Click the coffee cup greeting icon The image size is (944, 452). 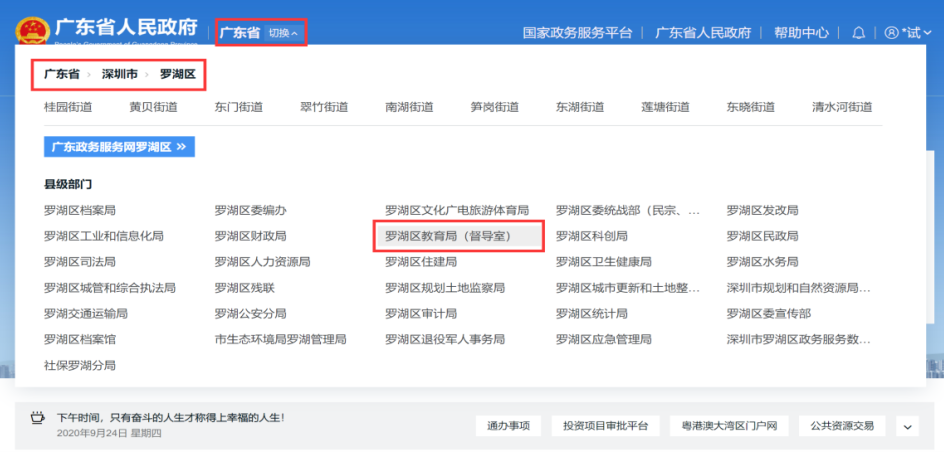click(x=38, y=418)
